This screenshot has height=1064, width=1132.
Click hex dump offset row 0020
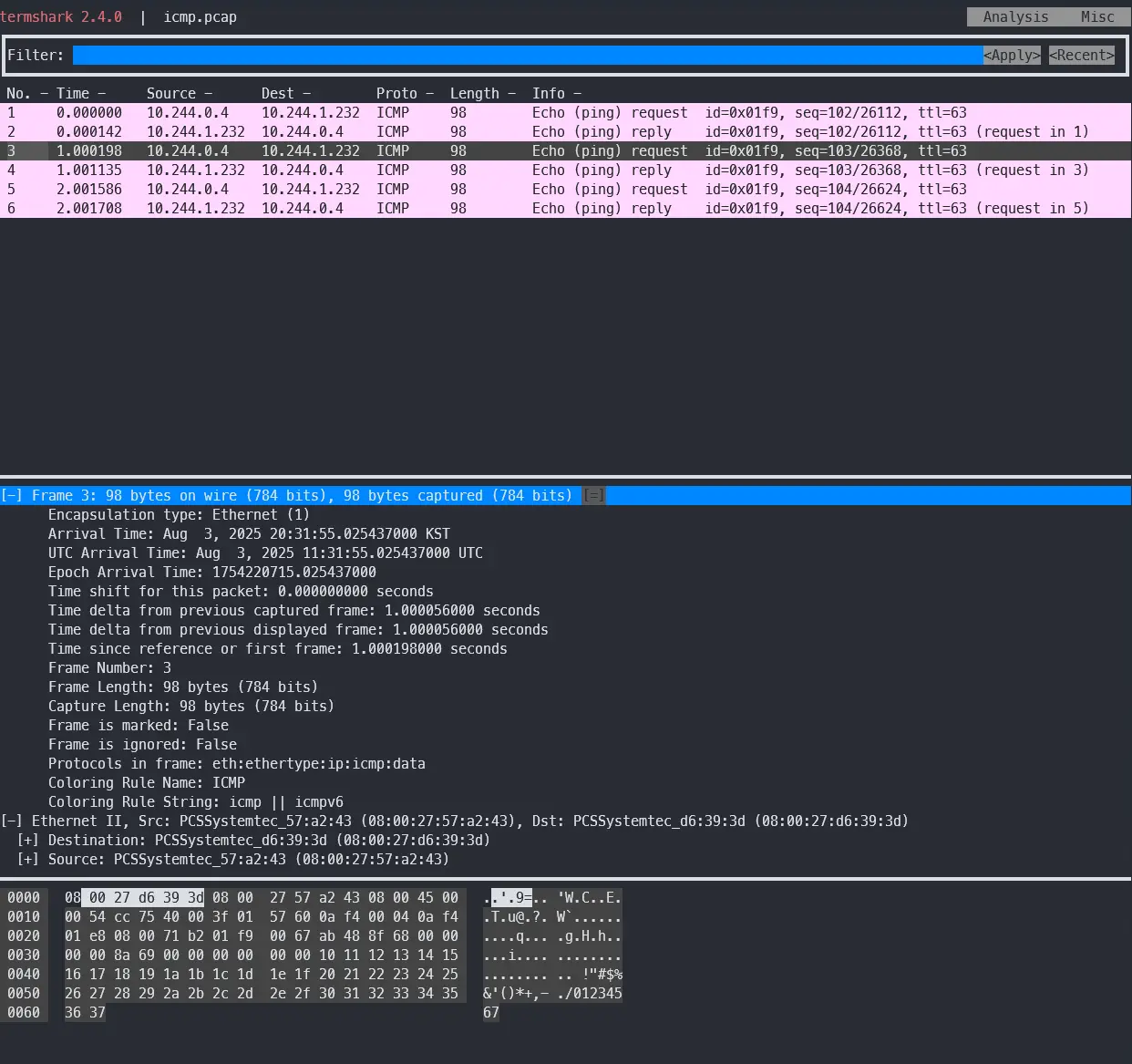(24, 935)
